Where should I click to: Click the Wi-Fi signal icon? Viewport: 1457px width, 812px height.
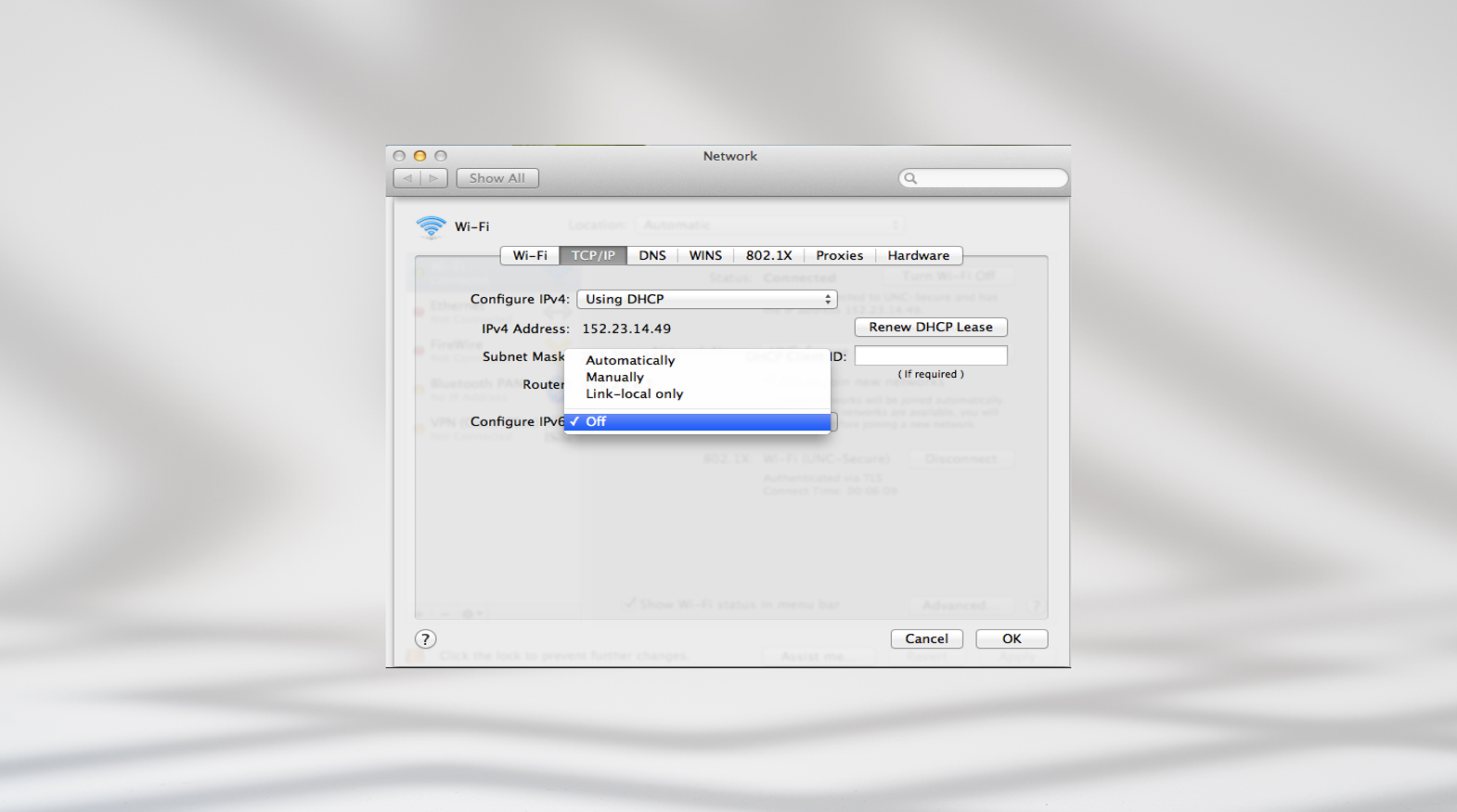[x=432, y=226]
